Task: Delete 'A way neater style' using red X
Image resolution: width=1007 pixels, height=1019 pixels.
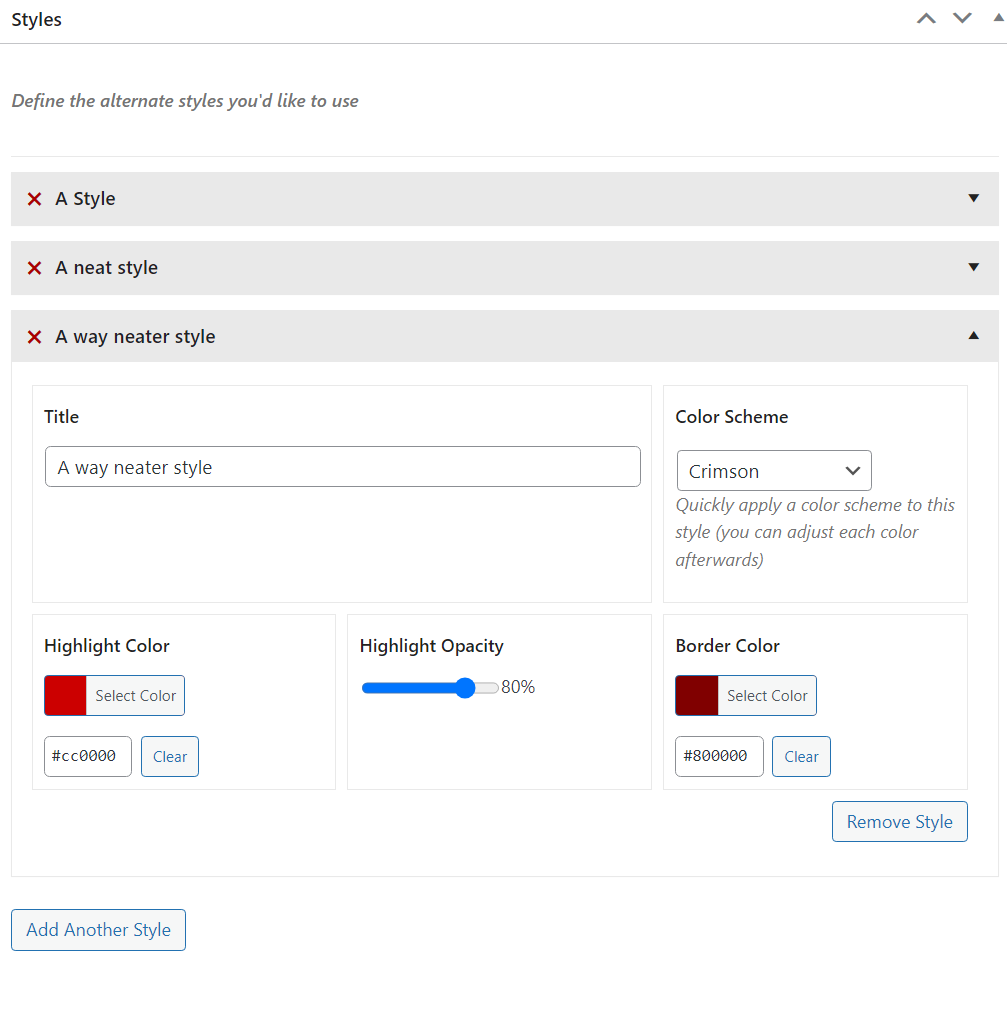Action: (34, 337)
